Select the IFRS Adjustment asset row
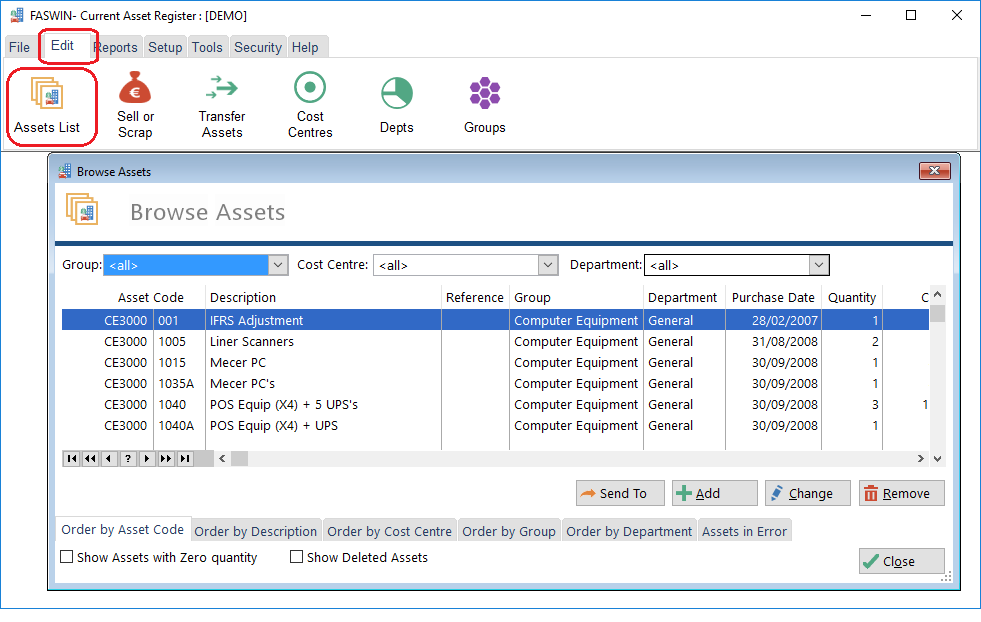The image size is (981, 622). [495, 320]
